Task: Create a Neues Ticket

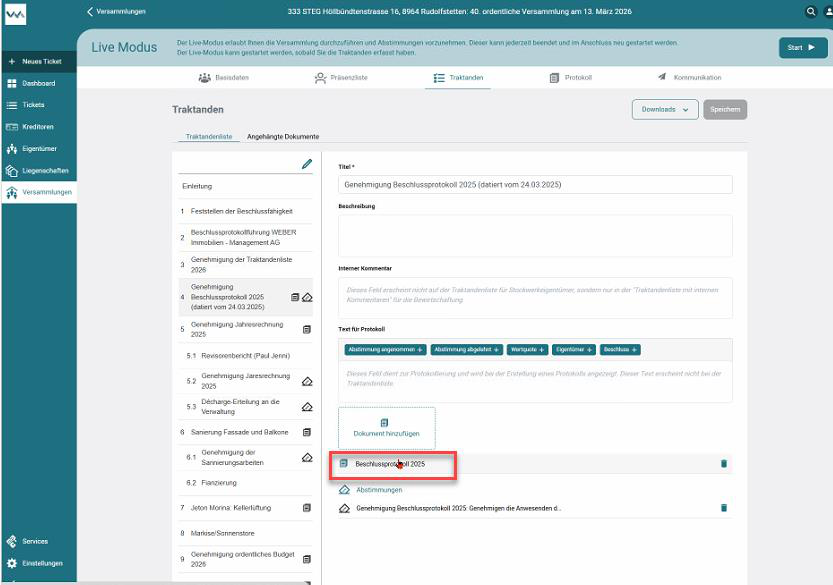Action: tap(39, 62)
